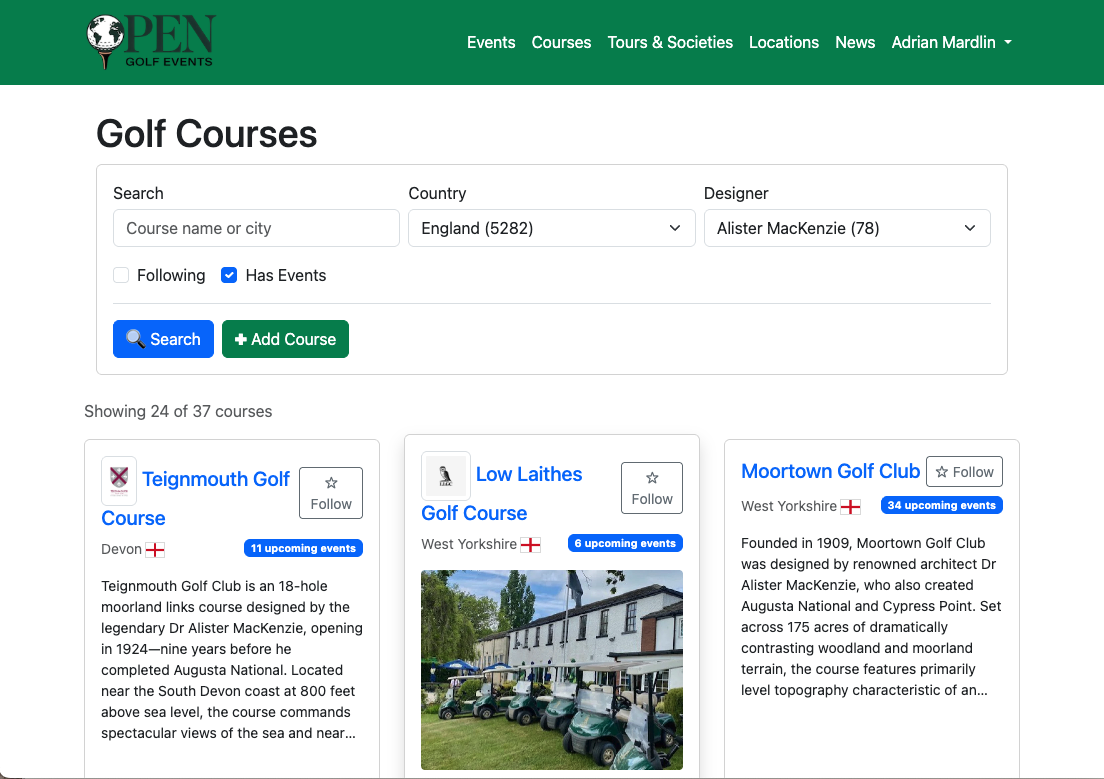Click the England flag beside Devon
Image resolution: width=1104 pixels, height=779 pixels.
pyautogui.click(x=155, y=550)
